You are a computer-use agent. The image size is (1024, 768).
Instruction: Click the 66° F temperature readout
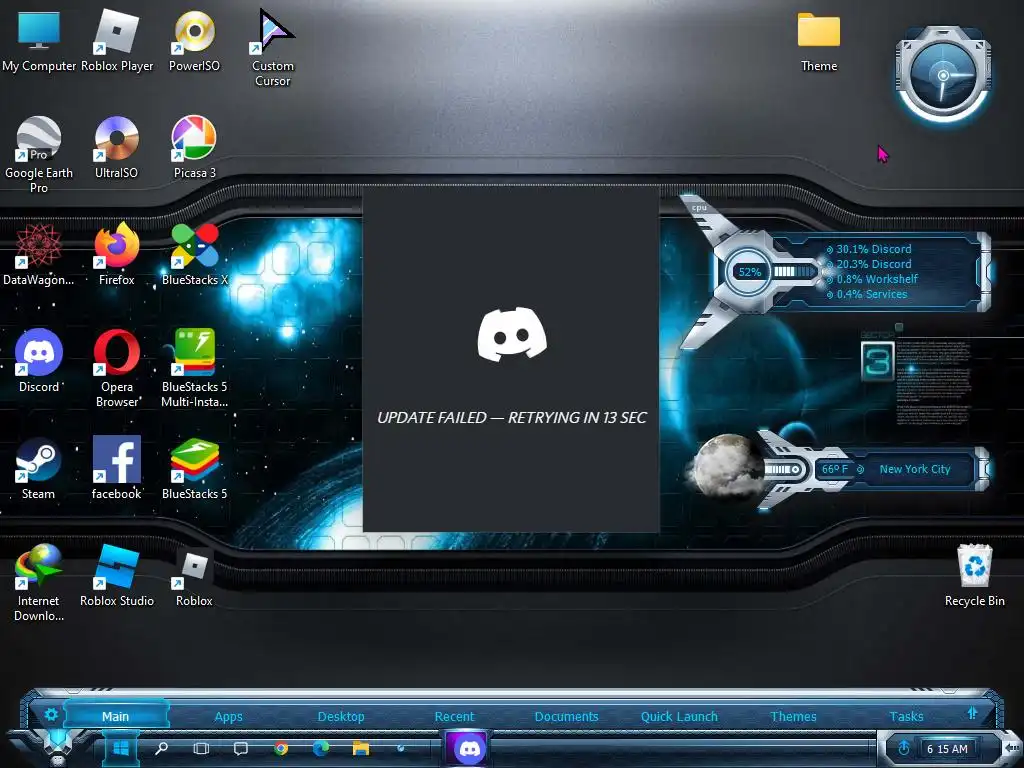(835, 469)
